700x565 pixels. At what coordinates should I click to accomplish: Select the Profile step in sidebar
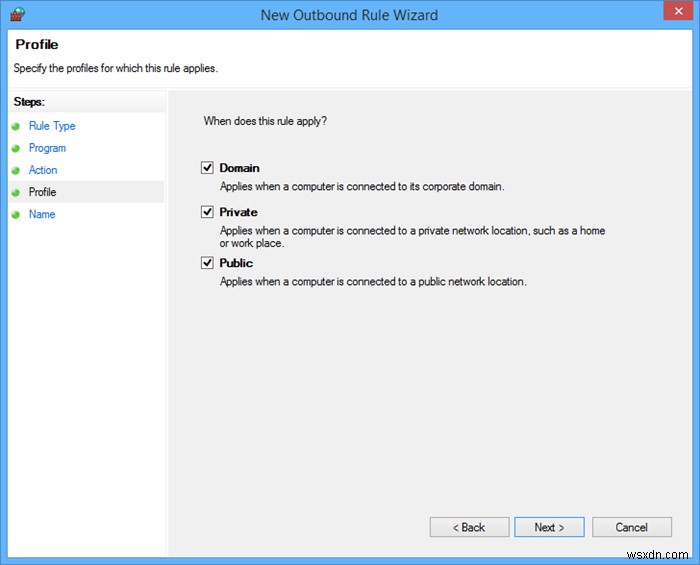point(42,192)
